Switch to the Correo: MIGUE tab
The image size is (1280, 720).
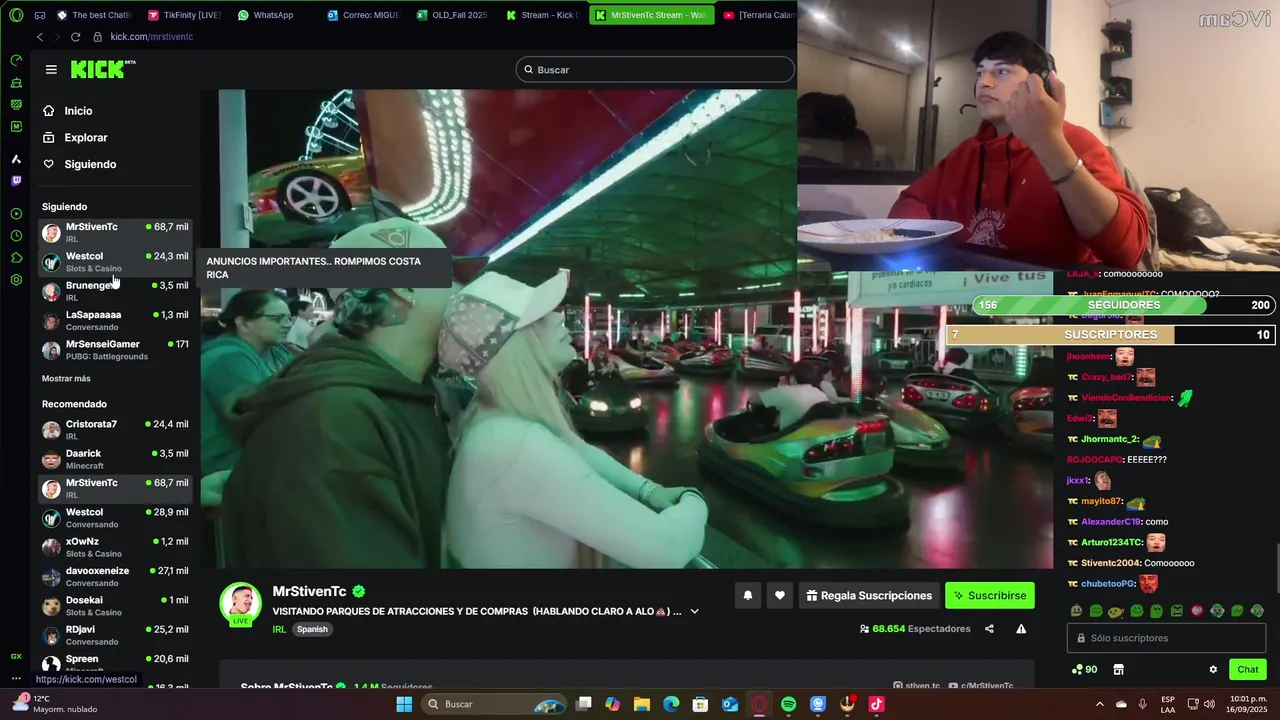(x=363, y=15)
